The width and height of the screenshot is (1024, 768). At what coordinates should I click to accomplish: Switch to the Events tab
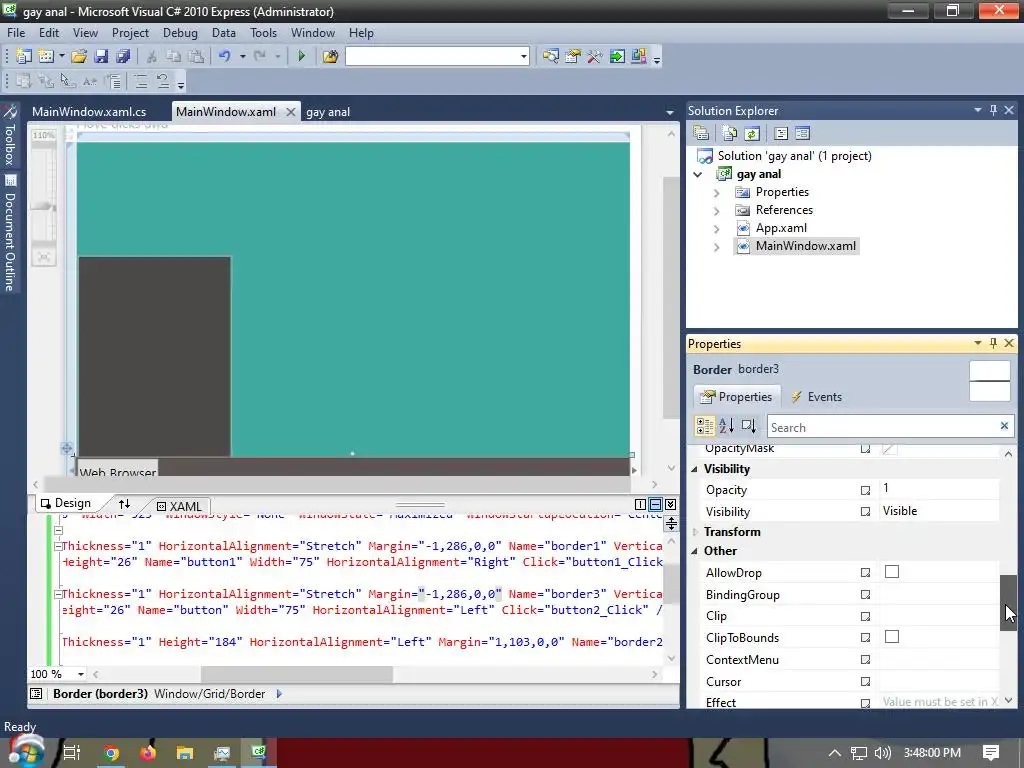point(816,396)
